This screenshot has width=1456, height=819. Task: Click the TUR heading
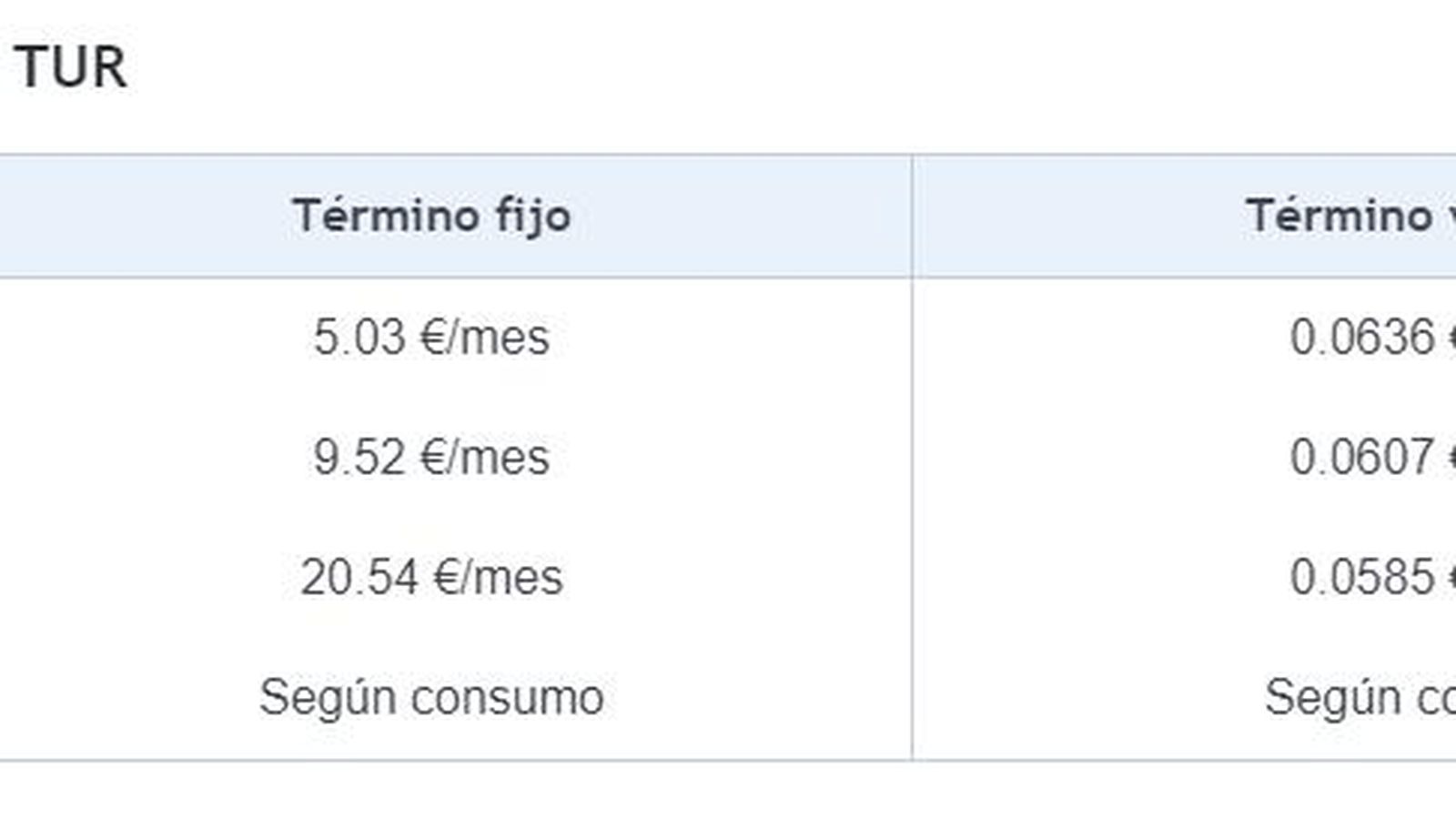70,68
